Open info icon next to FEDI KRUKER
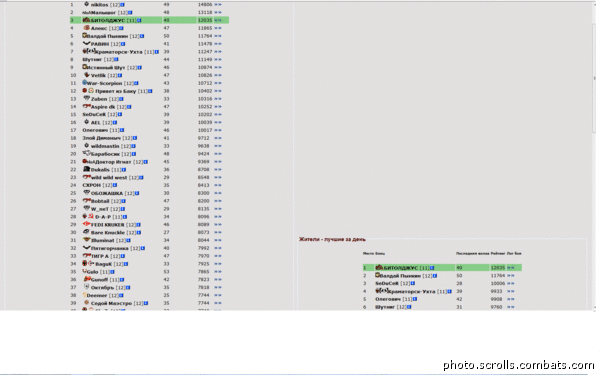600x375 pixels. (x=139, y=225)
